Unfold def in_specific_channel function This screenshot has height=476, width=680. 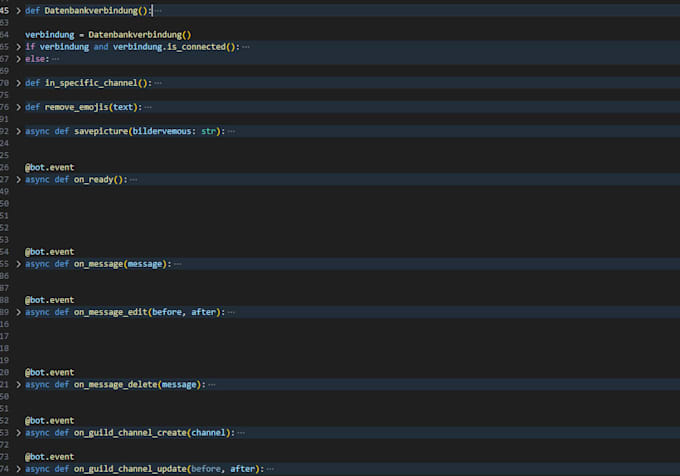coord(18,83)
